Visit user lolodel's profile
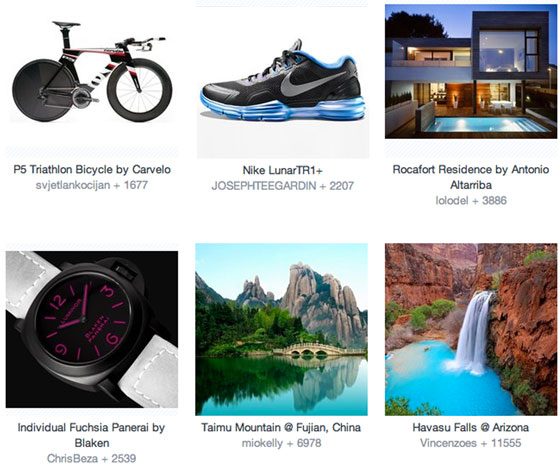The image size is (560, 468). coord(452,200)
